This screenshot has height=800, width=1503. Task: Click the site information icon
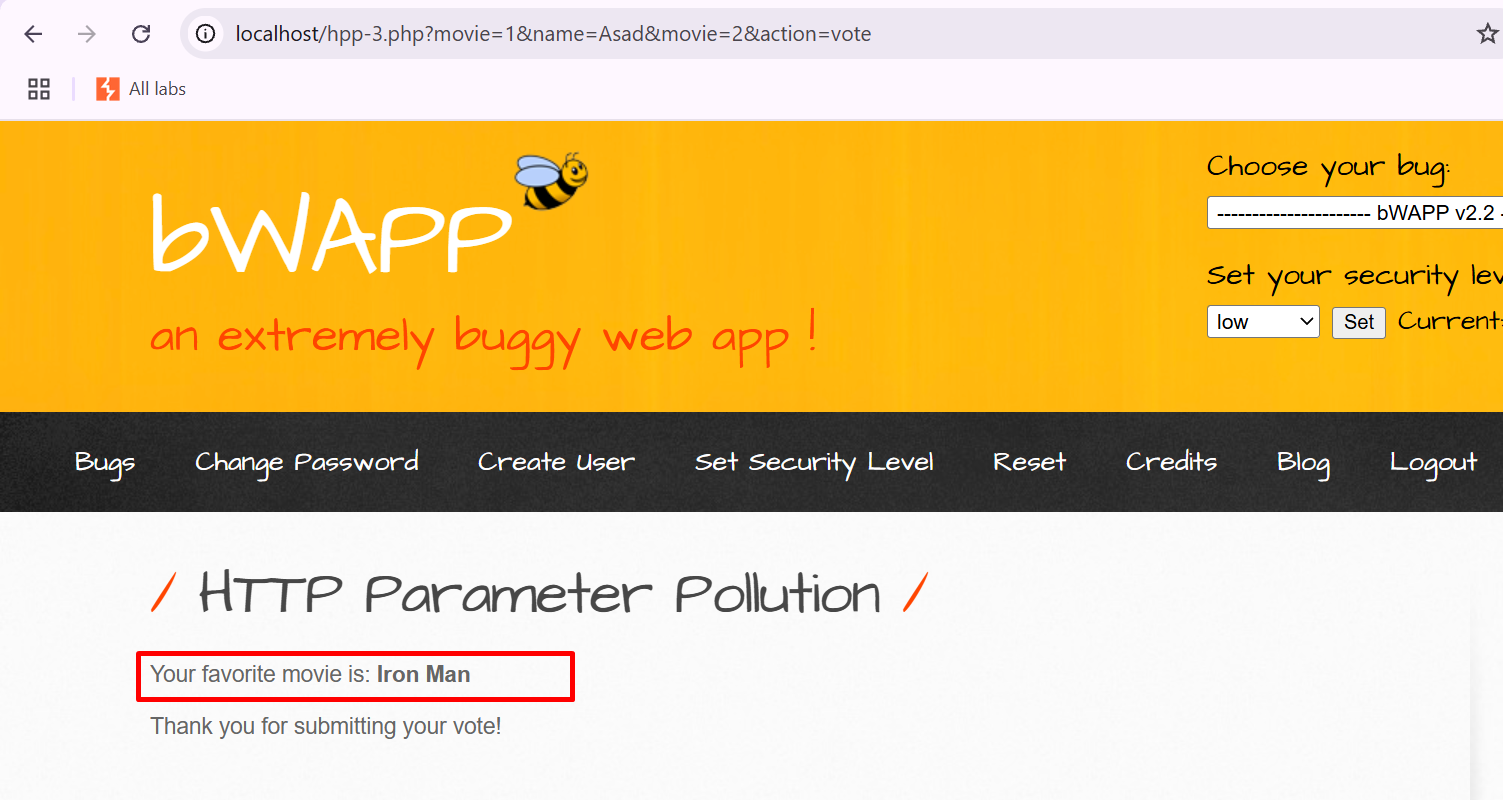(206, 34)
